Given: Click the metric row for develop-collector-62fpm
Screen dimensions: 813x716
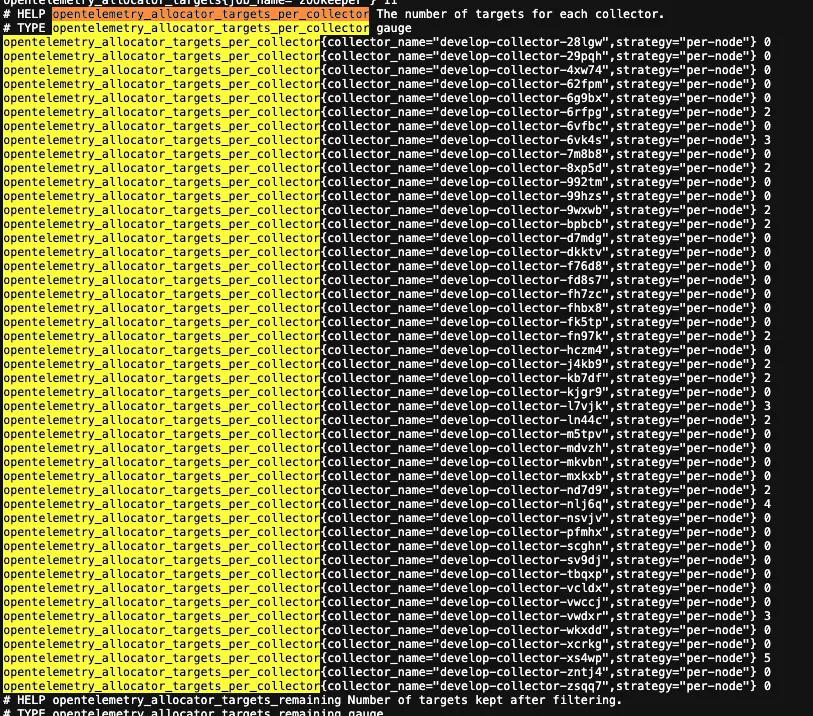Looking at the screenshot, I should coord(387,84).
